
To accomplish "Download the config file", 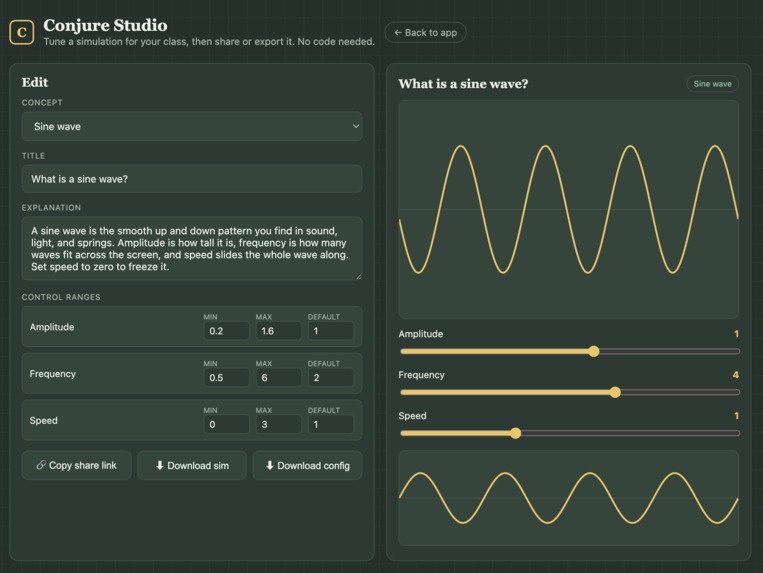I will coord(307,465).
